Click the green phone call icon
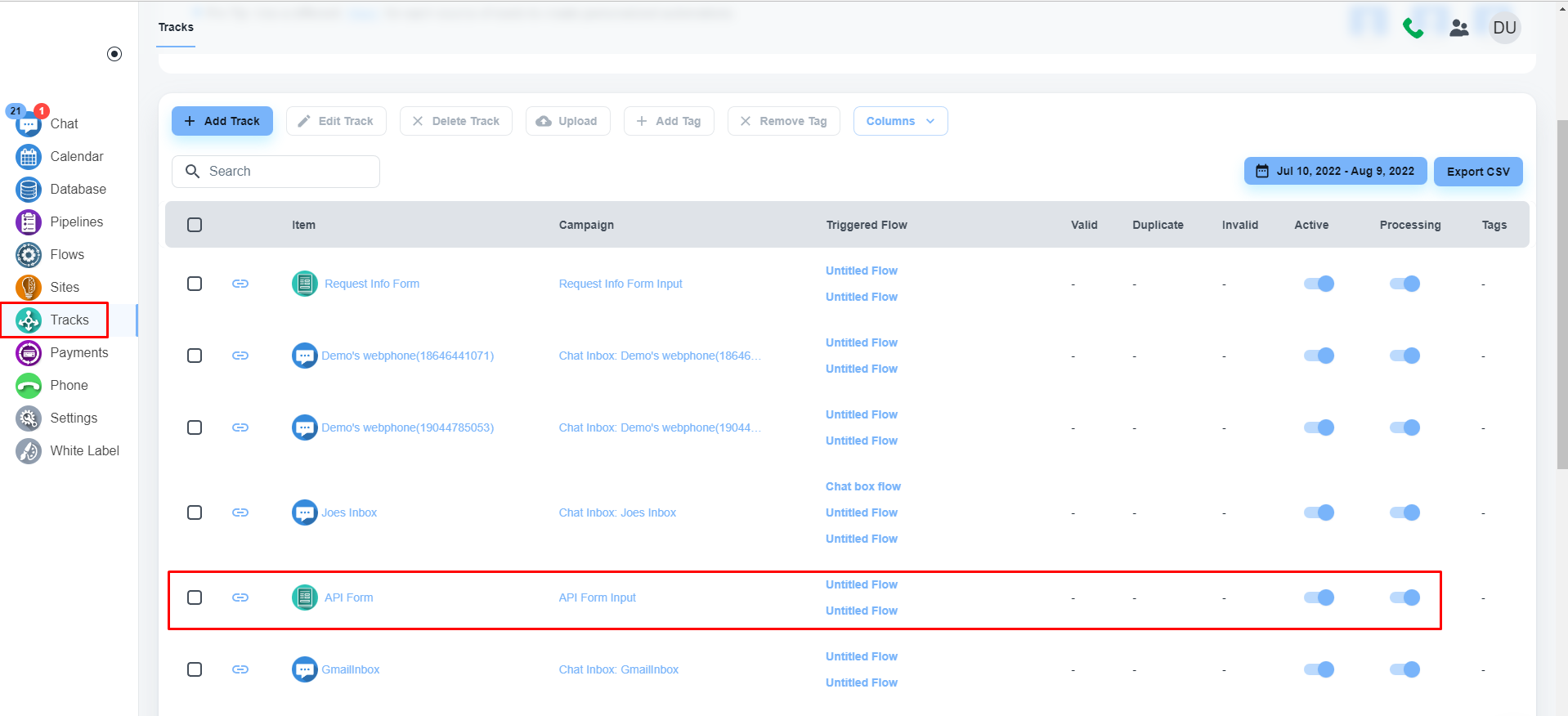1568x716 pixels. tap(1413, 29)
